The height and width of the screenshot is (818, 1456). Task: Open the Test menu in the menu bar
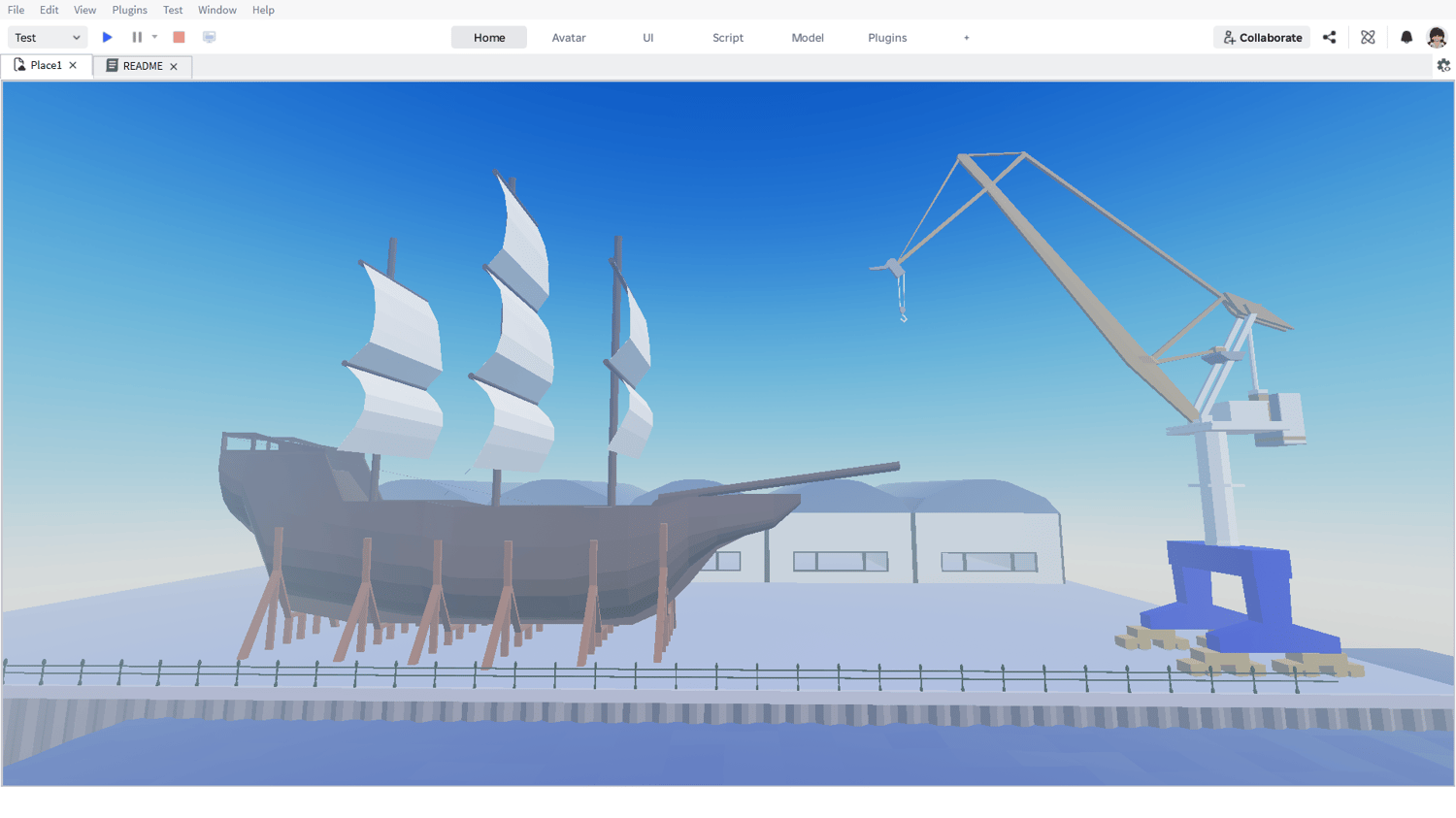173,10
